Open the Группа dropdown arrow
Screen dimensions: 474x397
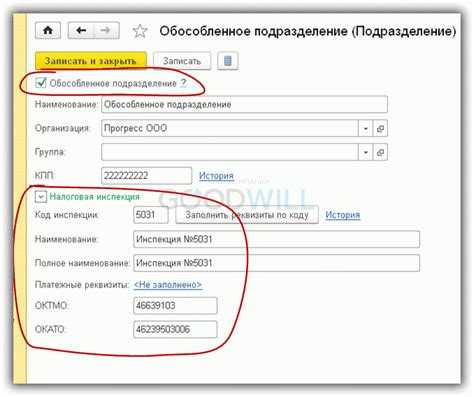pyautogui.click(x=366, y=152)
